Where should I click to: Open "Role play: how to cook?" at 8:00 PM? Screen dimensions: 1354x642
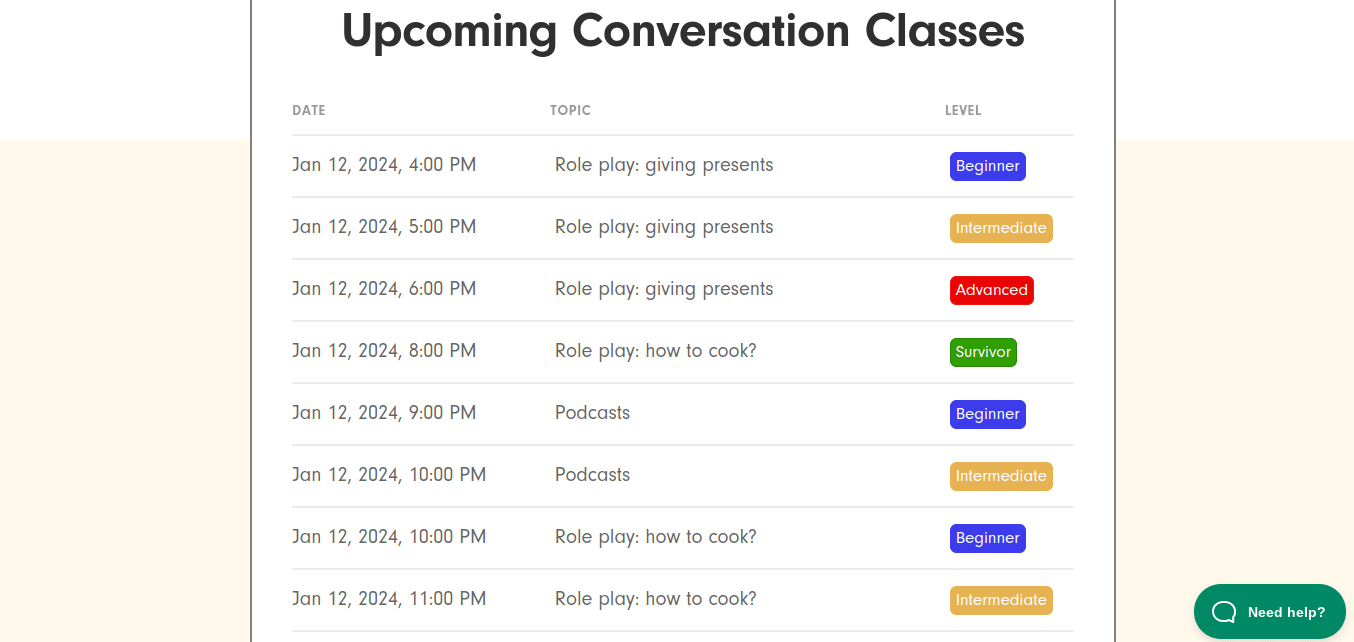pos(656,351)
